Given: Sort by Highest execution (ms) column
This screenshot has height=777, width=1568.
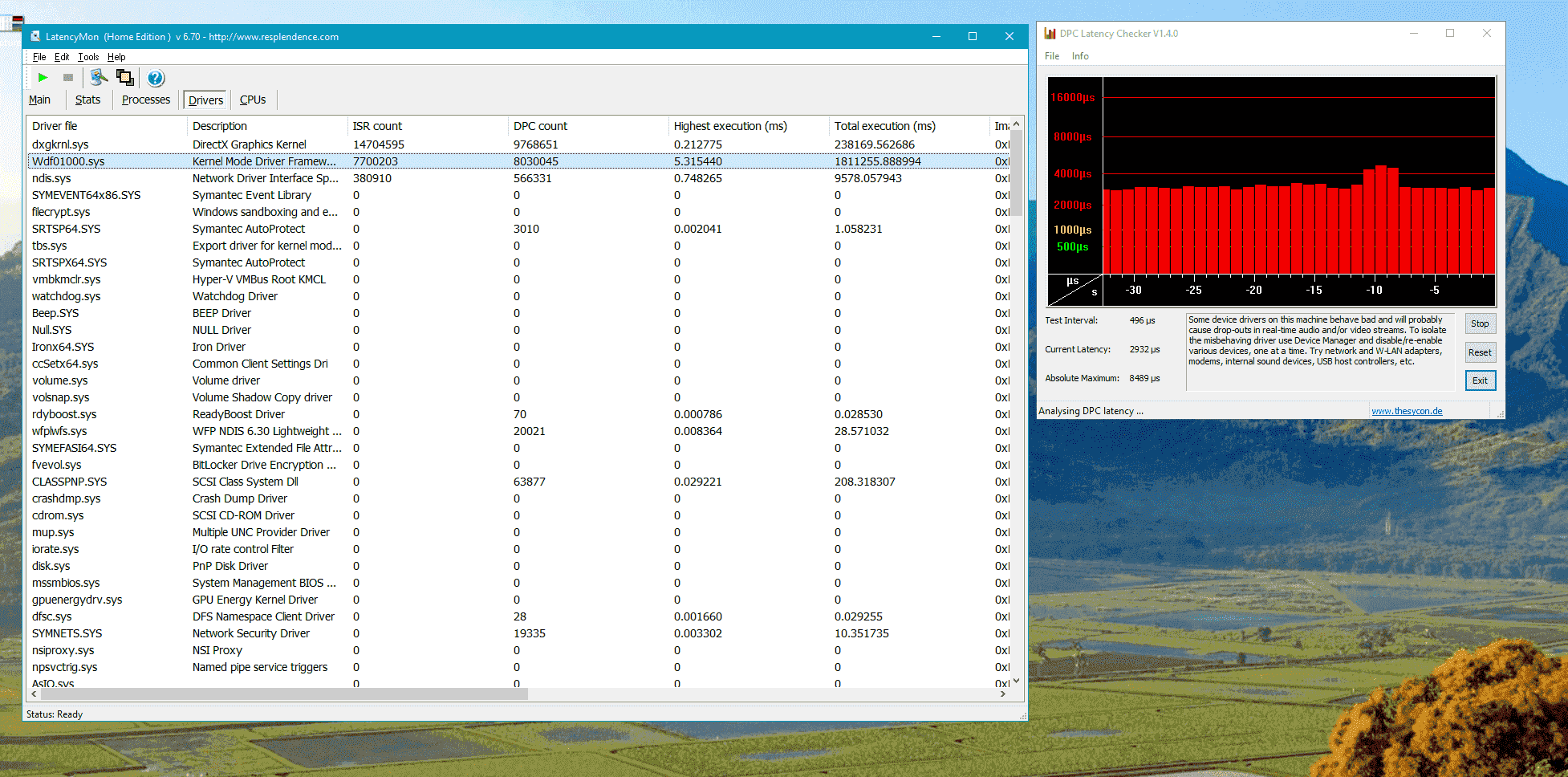Looking at the screenshot, I should click(749, 126).
